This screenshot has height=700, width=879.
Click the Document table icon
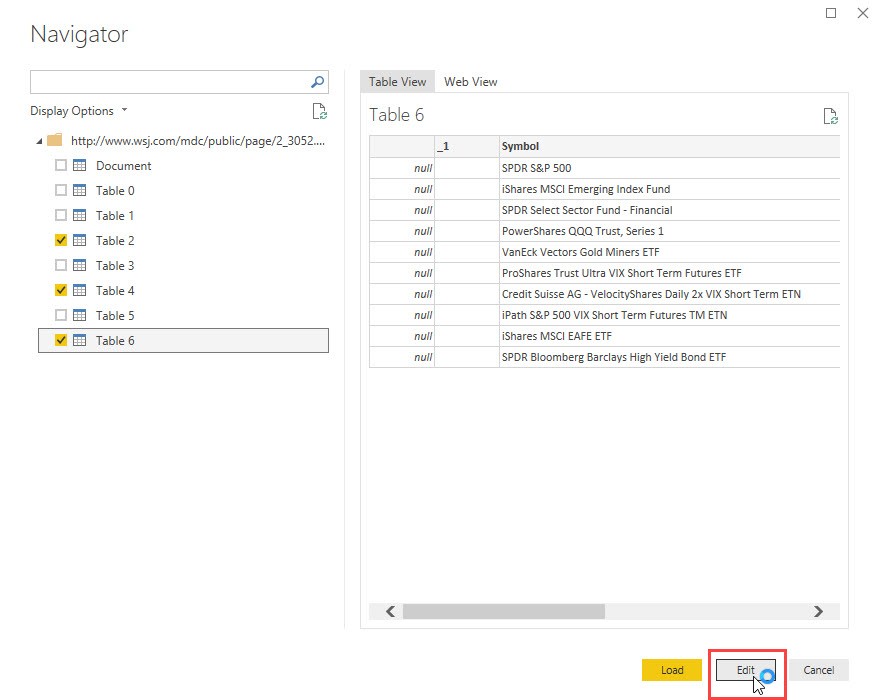click(x=80, y=165)
